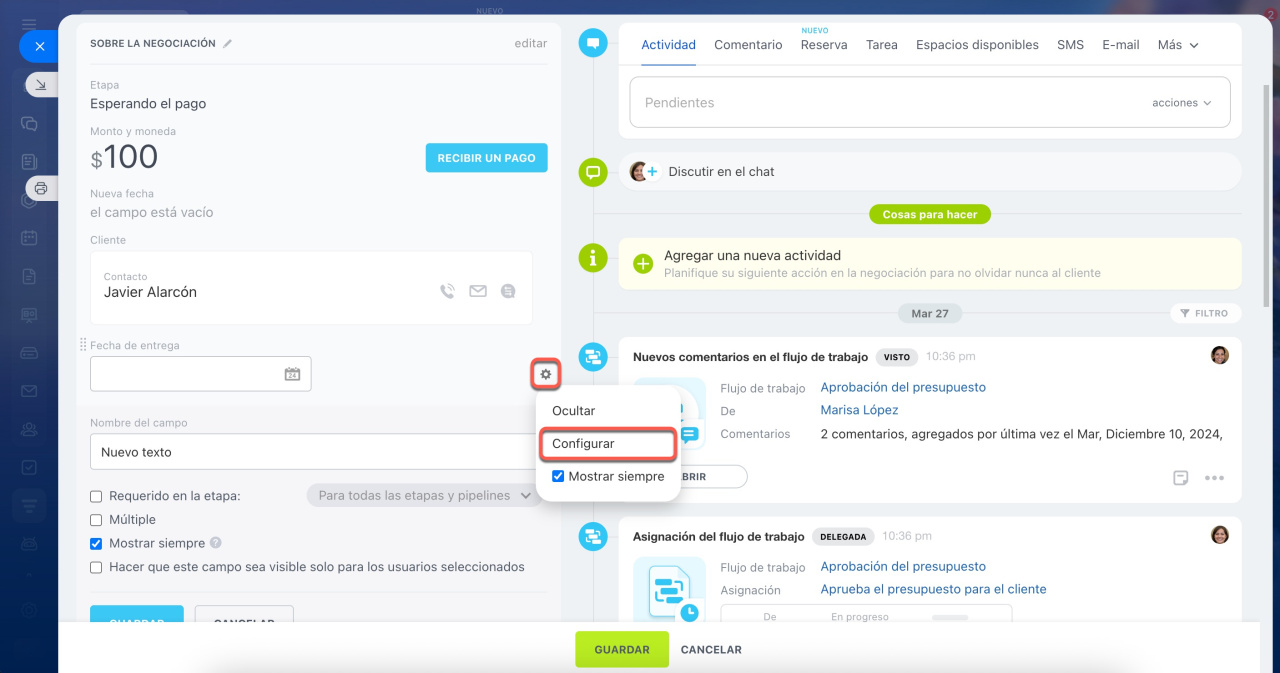The width and height of the screenshot is (1280, 673).
Task: Click the phone icon for Javier Alarcón
Action: coord(448,291)
